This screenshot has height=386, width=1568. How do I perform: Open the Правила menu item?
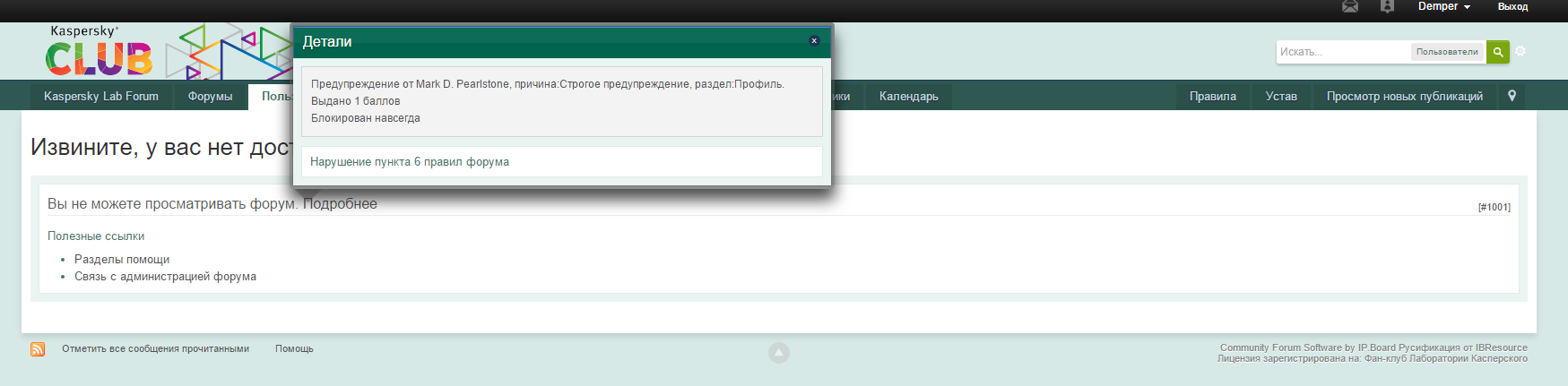pyautogui.click(x=1212, y=96)
